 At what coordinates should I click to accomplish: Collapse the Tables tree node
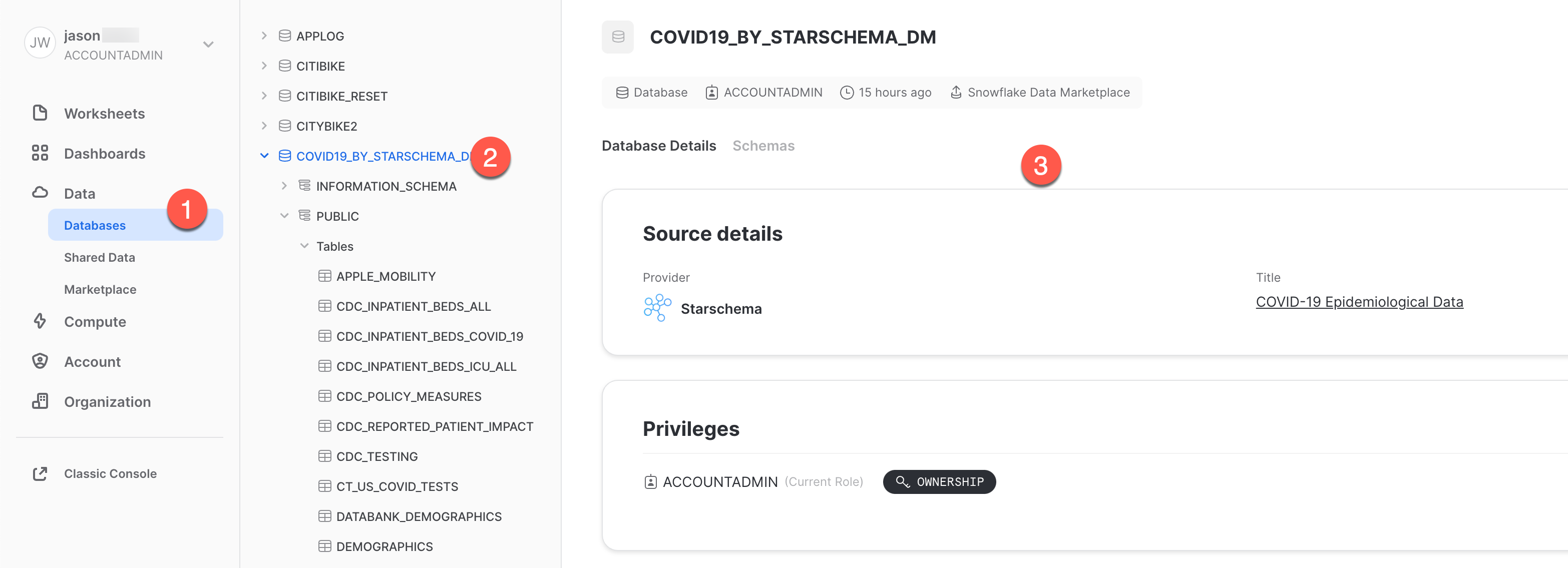point(304,246)
